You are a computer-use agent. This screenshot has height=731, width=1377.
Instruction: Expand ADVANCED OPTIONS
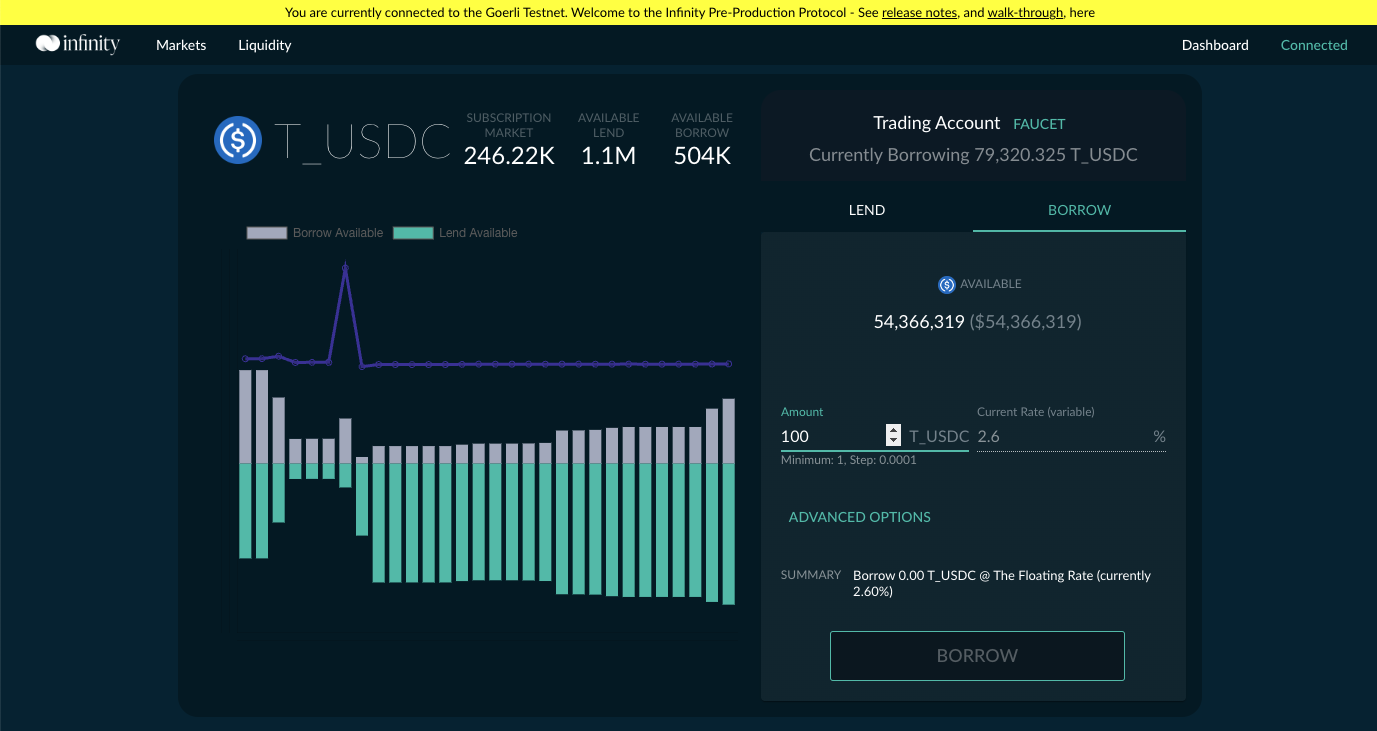(x=860, y=517)
